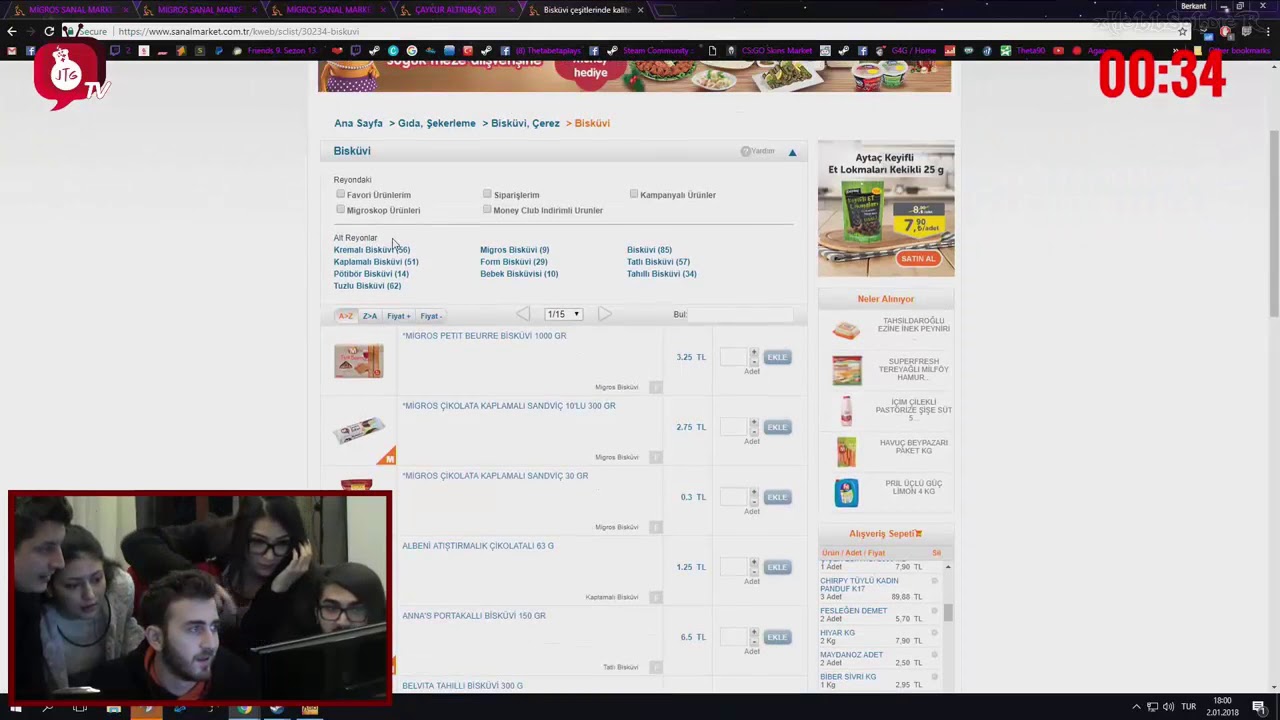
Task: Add Anna's Portakallı Bisküvi with EKLE
Action: pyautogui.click(x=777, y=637)
